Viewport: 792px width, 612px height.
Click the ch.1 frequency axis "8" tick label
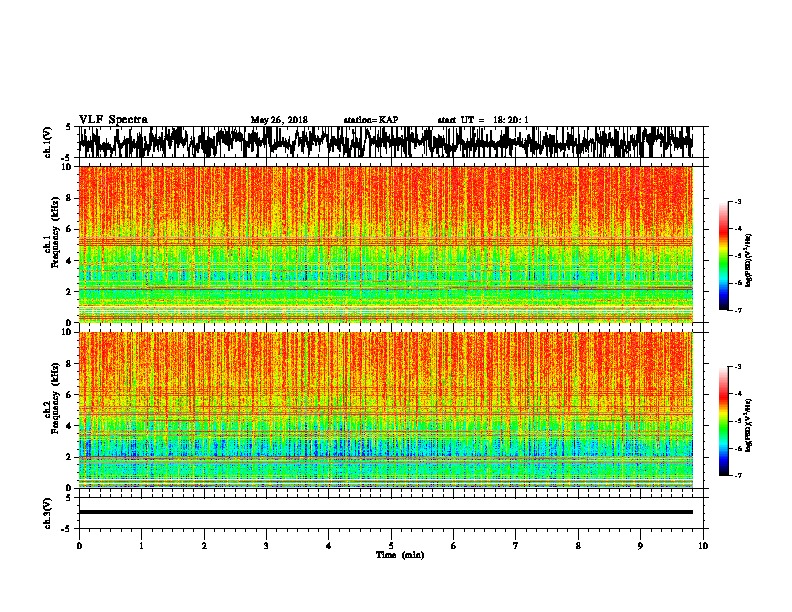[70, 198]
